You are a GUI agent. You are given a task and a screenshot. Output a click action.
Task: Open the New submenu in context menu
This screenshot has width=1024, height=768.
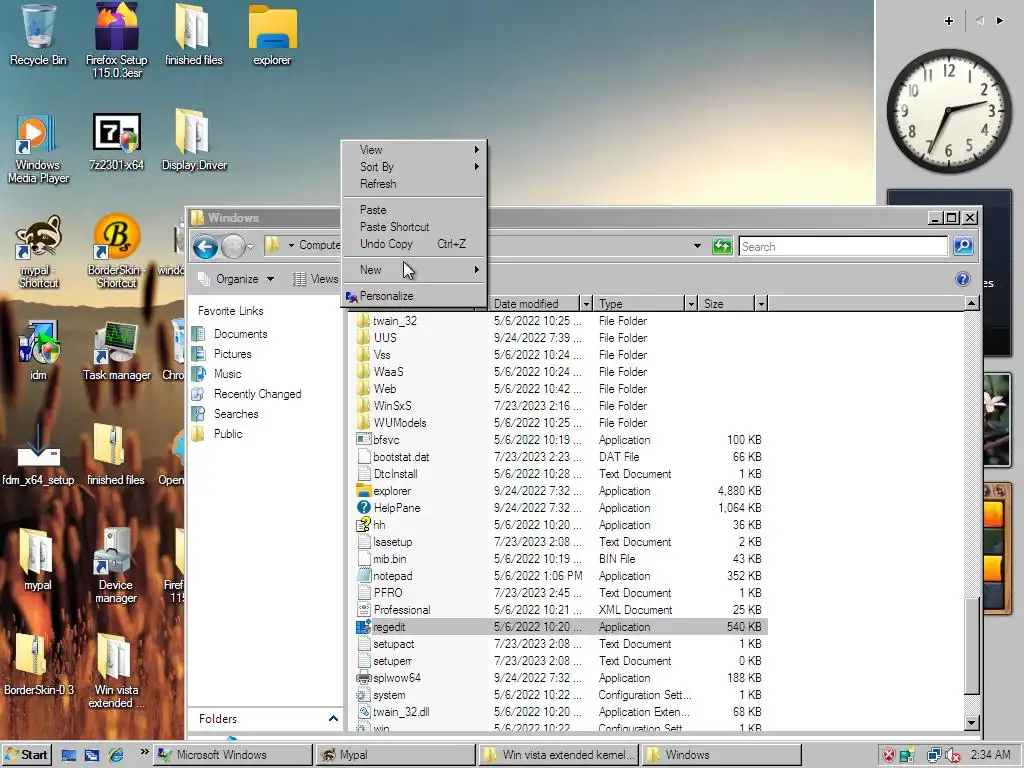414,270
